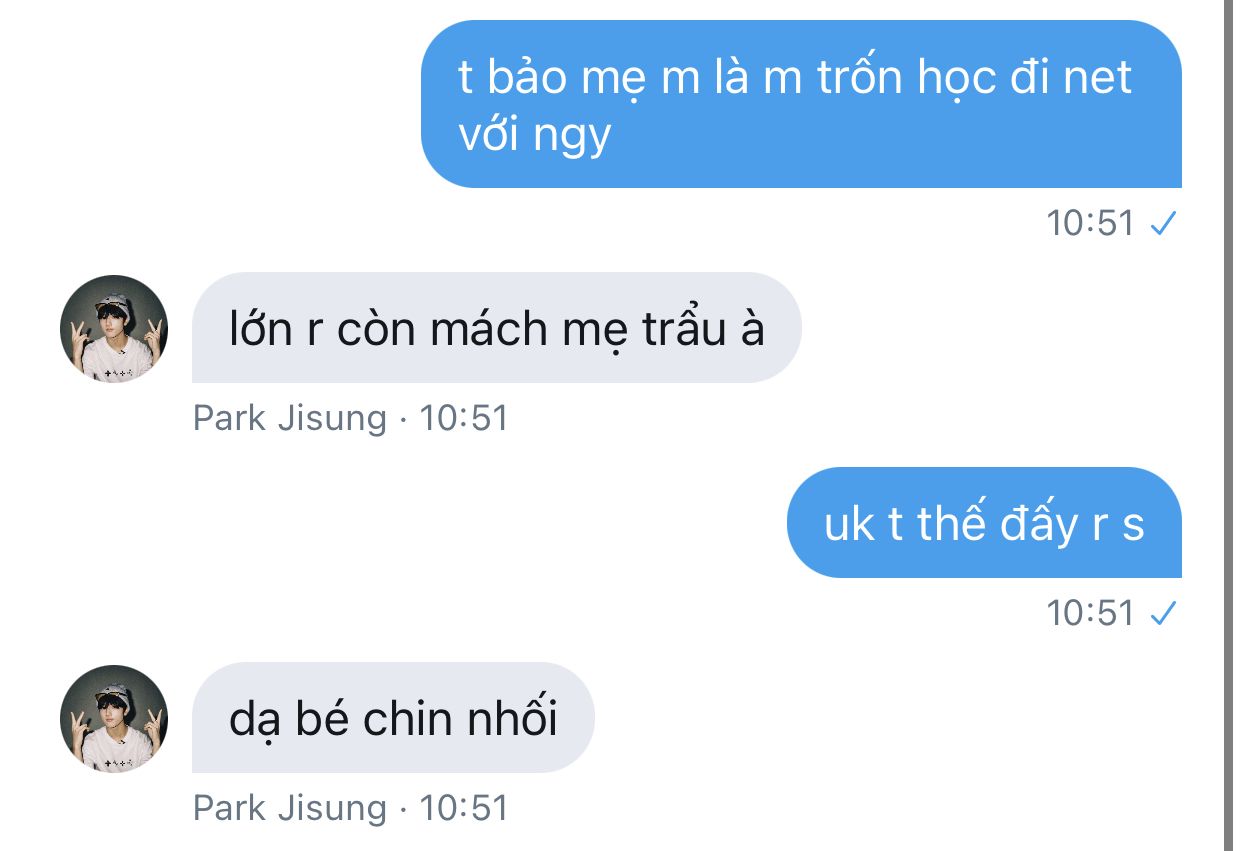This screenshot has height=851, width=1242.
Task: Select the message "t bảo mẹ m là m trốn học"
Action: click(x=801, y=104)
